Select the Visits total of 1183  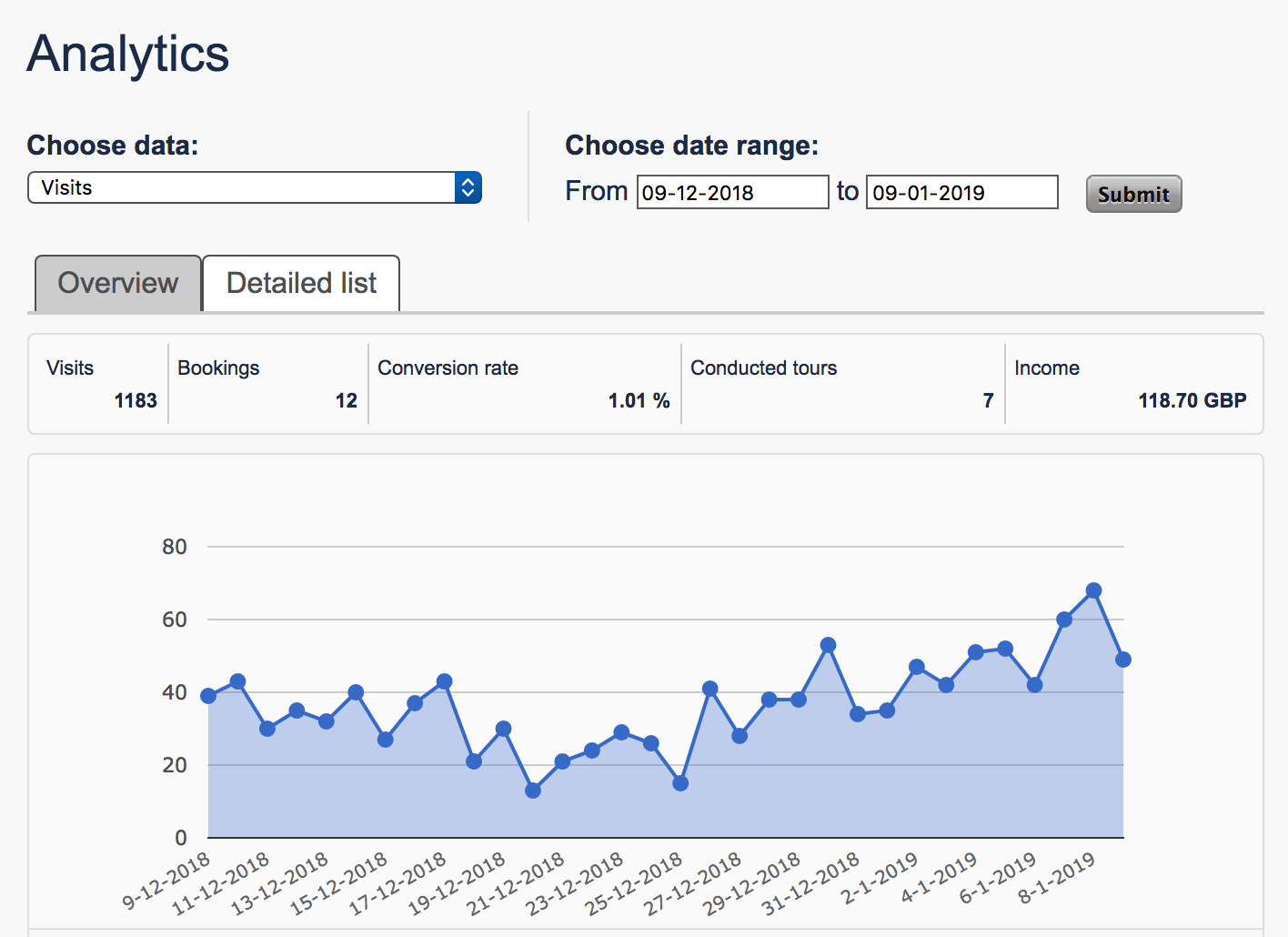135,400
